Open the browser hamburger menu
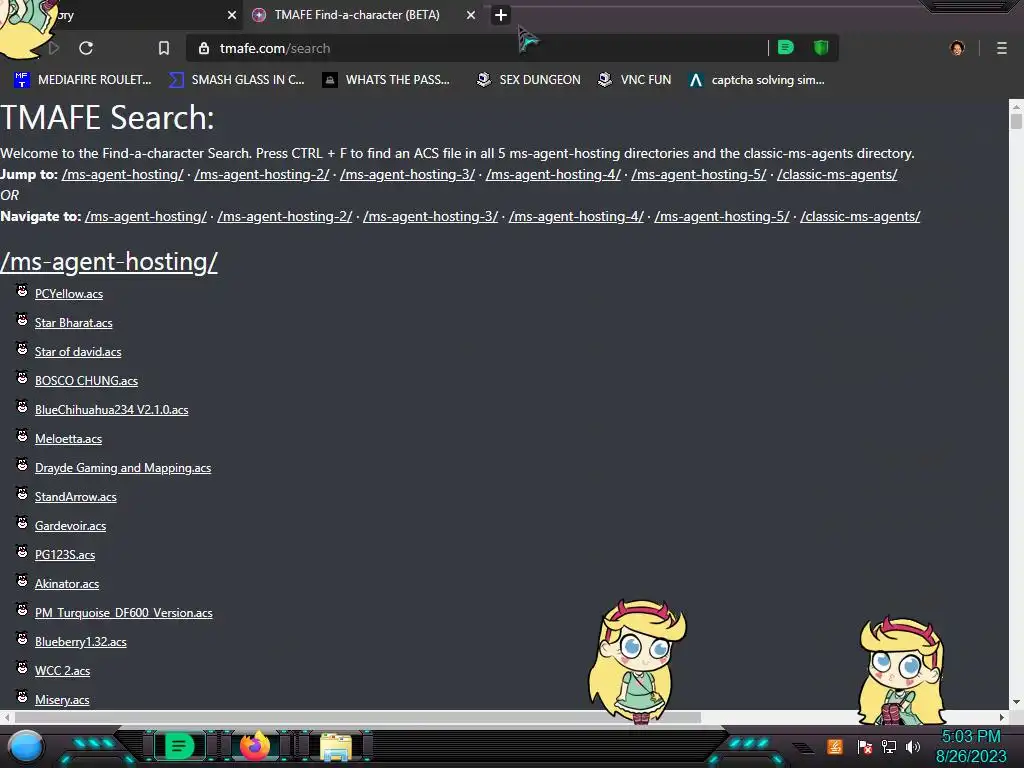The height and width of the screenshot is (768, 1024). tap(1001, 48)
